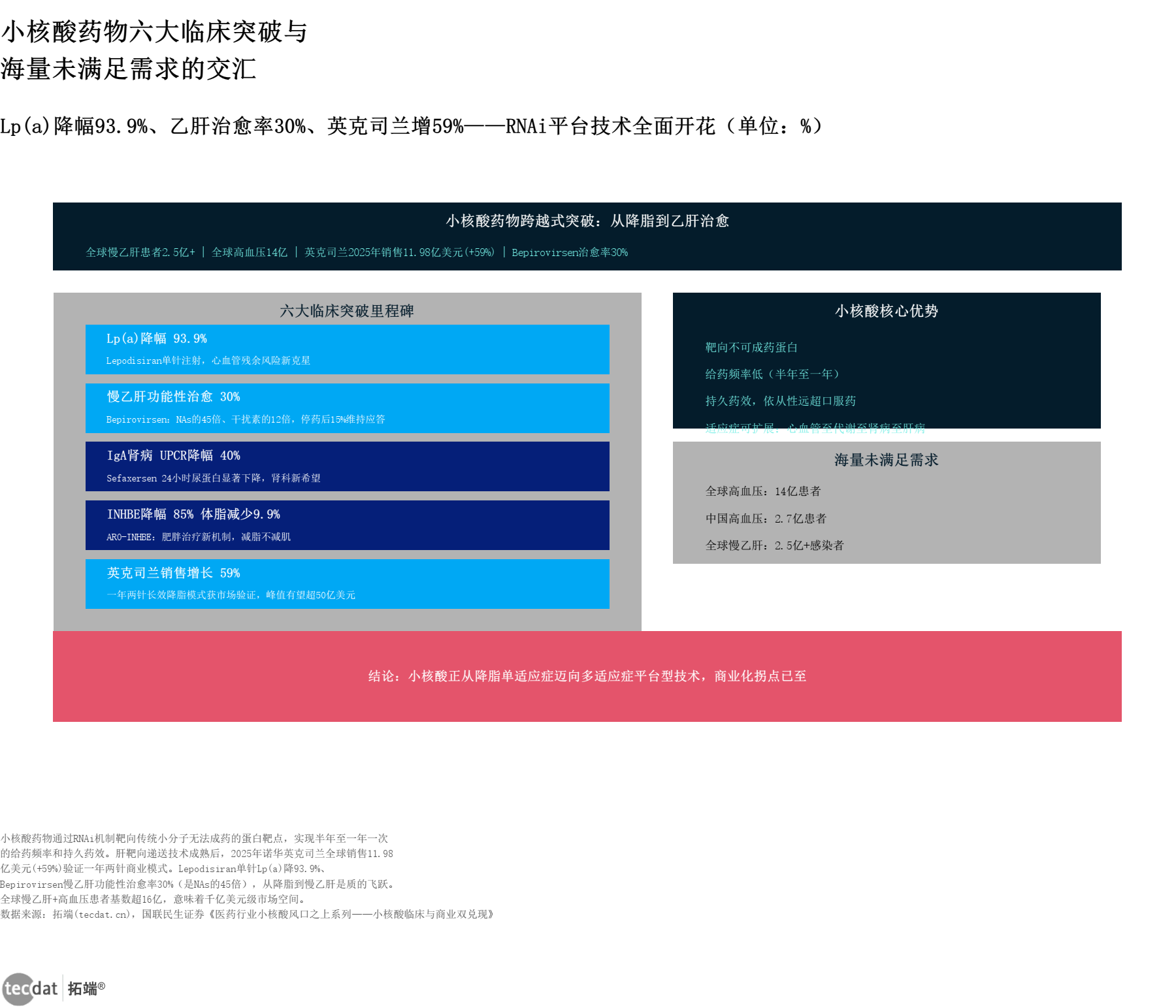Click the line starting '适应症可扩展：心血管至代谢'
The height and width of the screenshot is (1008, 1176).
[815, 428]
